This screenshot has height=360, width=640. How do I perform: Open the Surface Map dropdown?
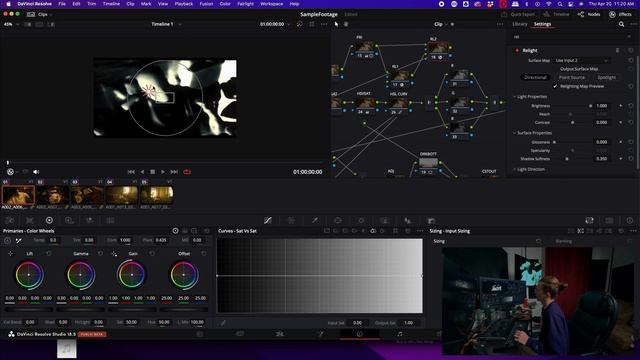click(582, 60)
